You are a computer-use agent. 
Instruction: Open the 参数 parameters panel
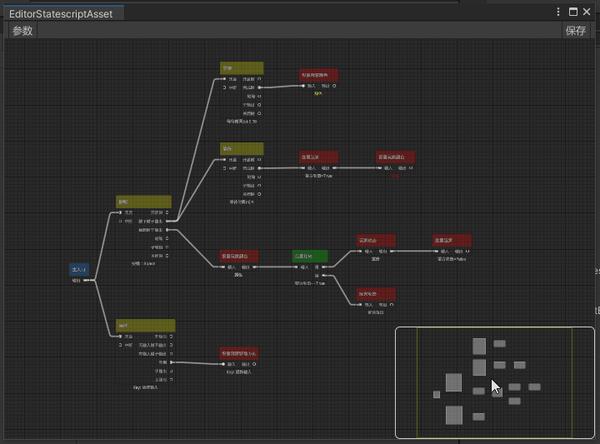23,31
